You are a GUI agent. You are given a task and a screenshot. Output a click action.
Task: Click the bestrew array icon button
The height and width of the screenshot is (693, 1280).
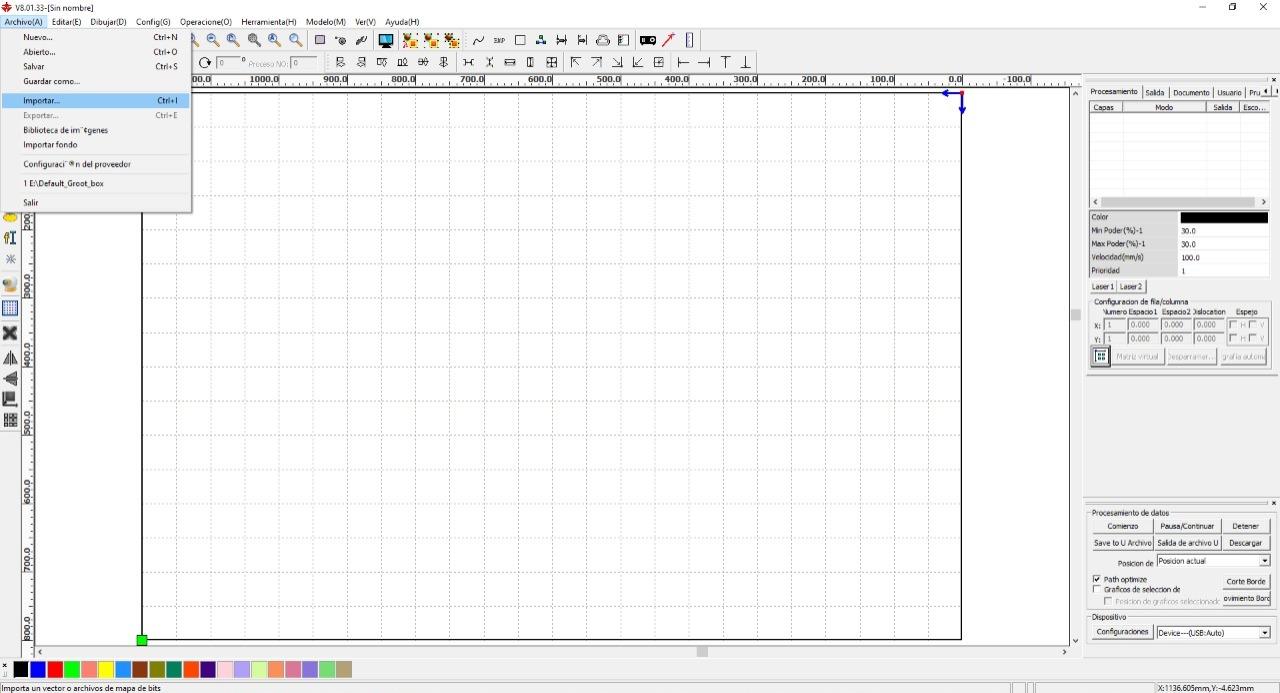pos(1101,356)
